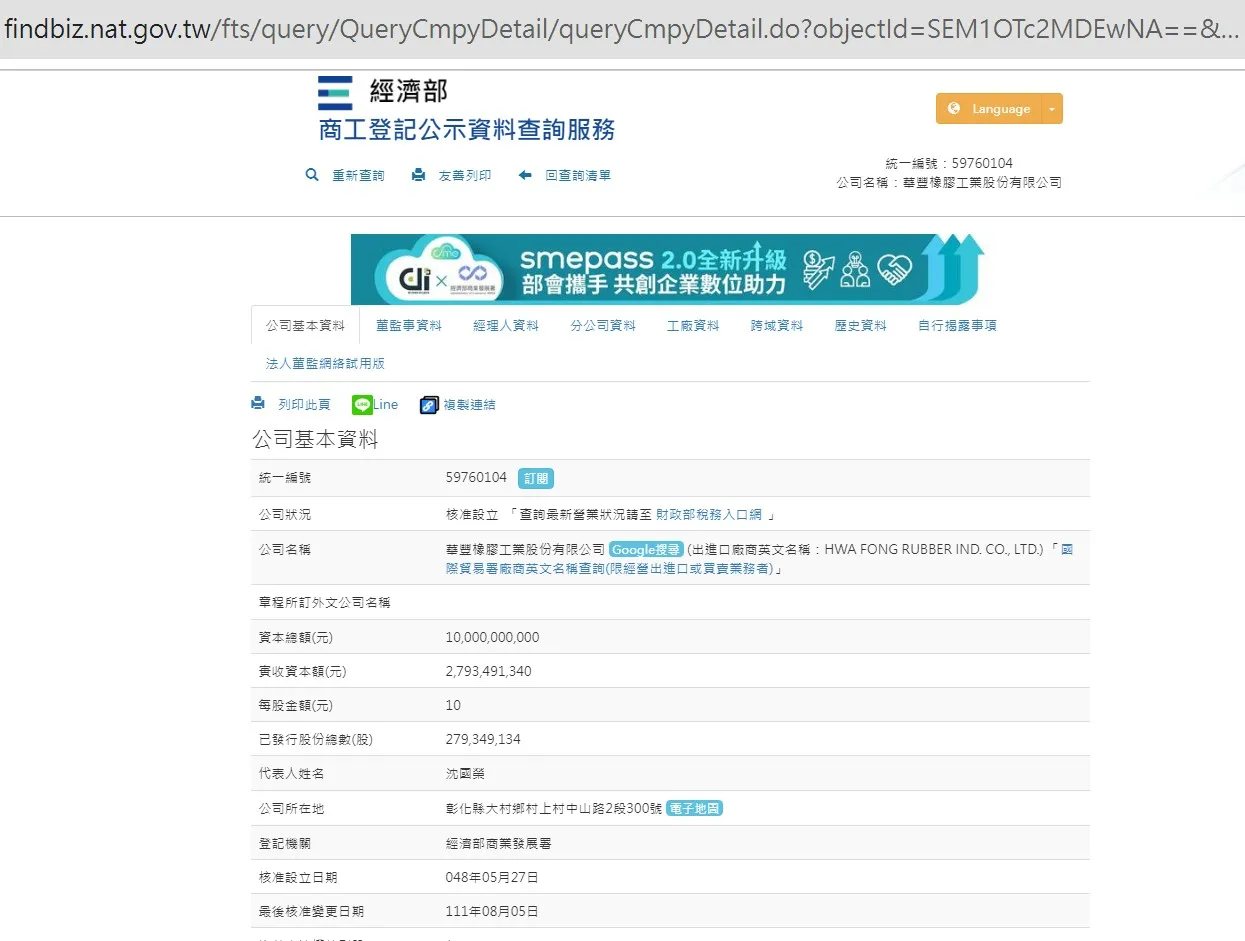Click the unified number 59760104 in the table
1245x941 pixels.
476,478
